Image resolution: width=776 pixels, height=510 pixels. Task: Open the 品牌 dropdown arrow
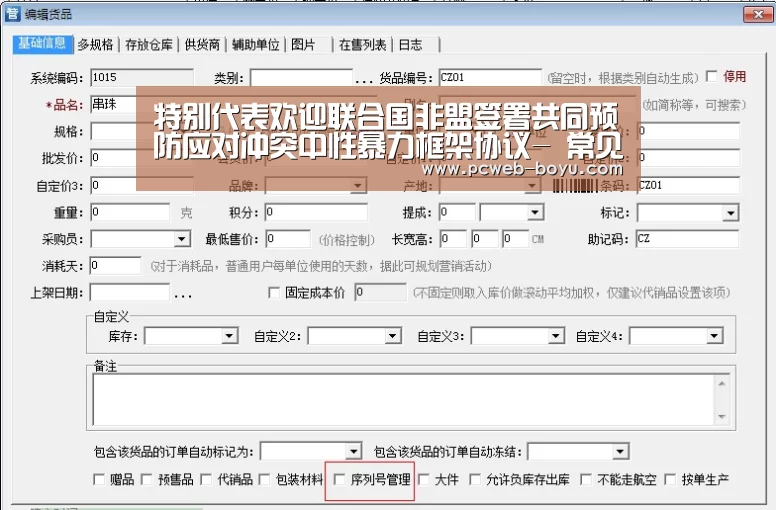pyautogui.click(x=357, y=186)
